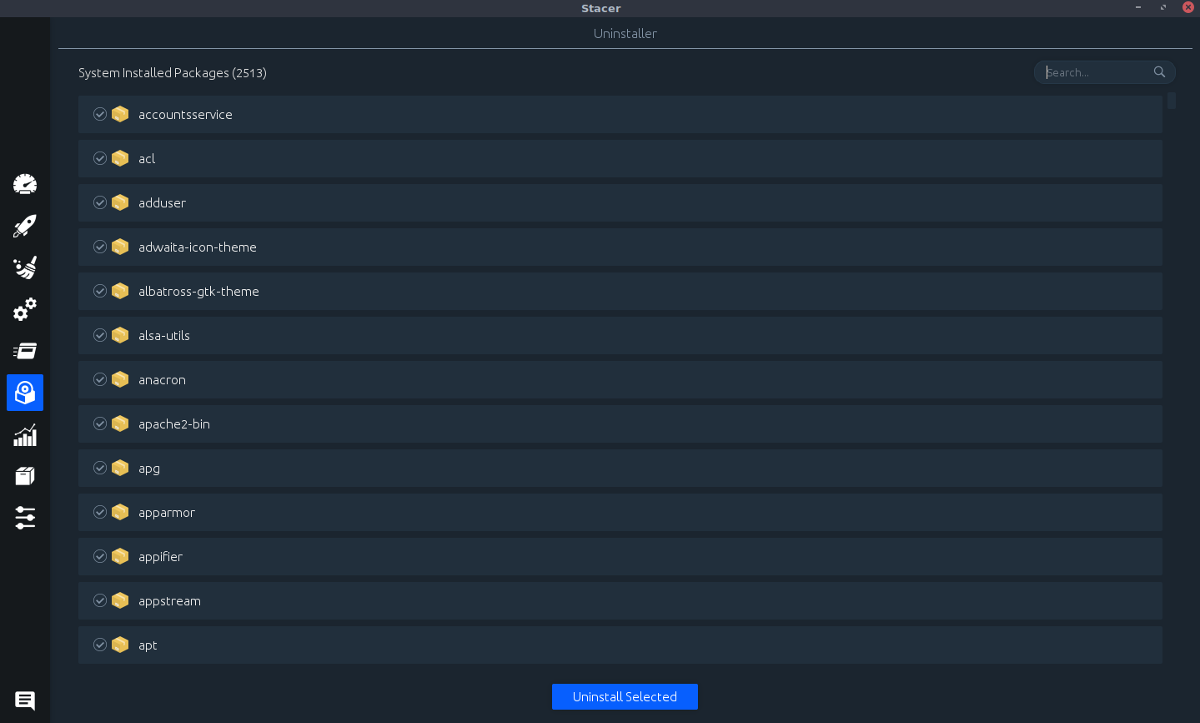Open the Dashboard page from sidebar

(x=25, y=184)
